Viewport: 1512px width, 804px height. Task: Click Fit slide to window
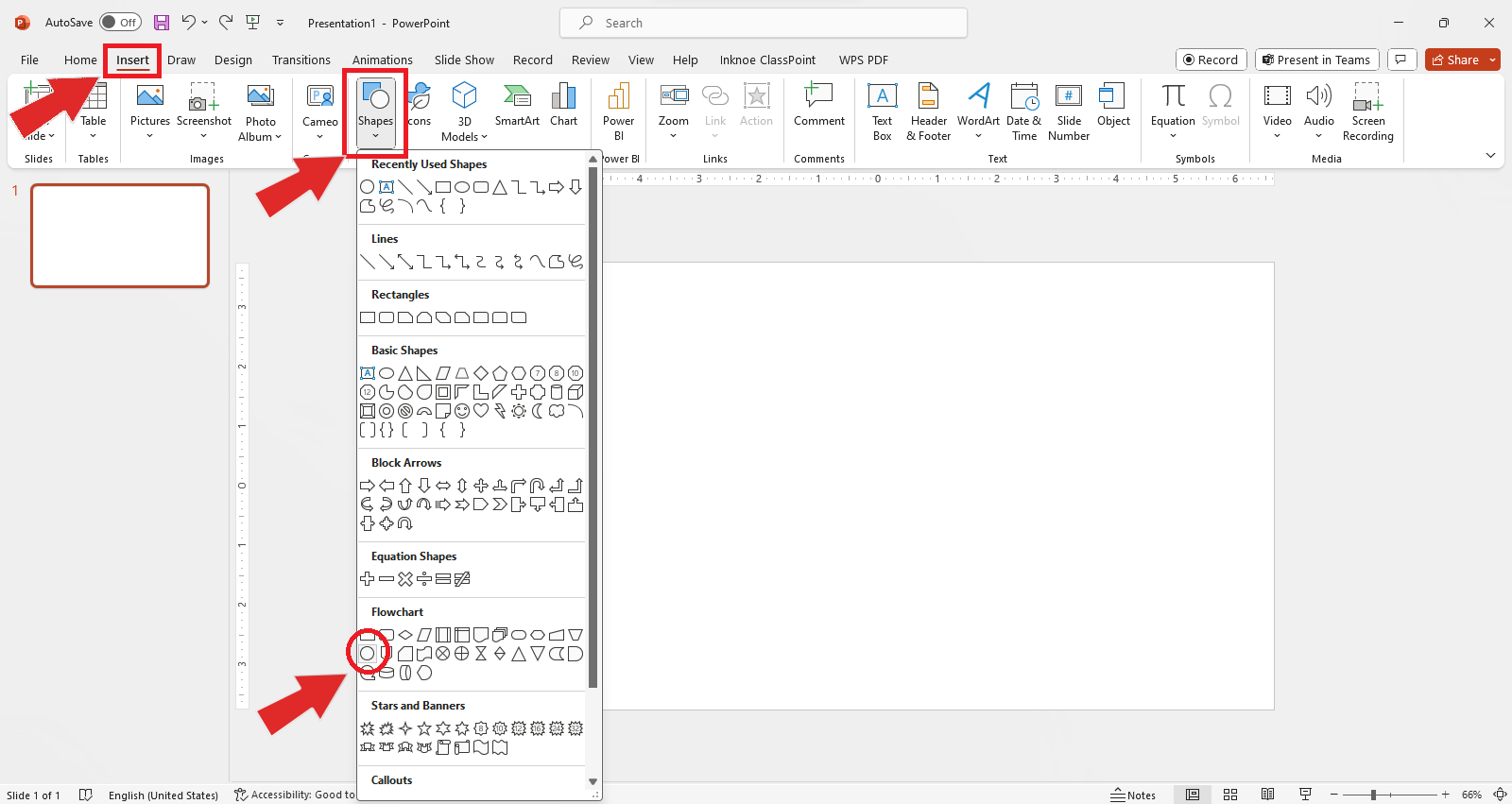tap(1500, 795)
